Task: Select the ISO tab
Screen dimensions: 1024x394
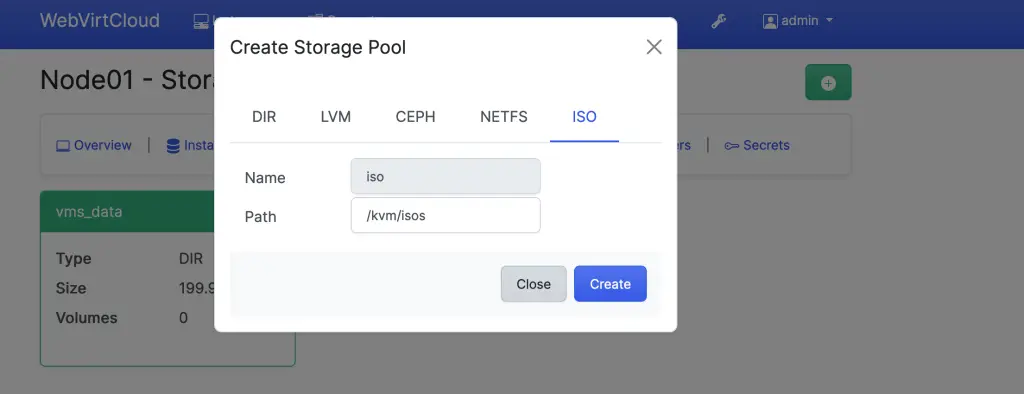Action: 584,117
